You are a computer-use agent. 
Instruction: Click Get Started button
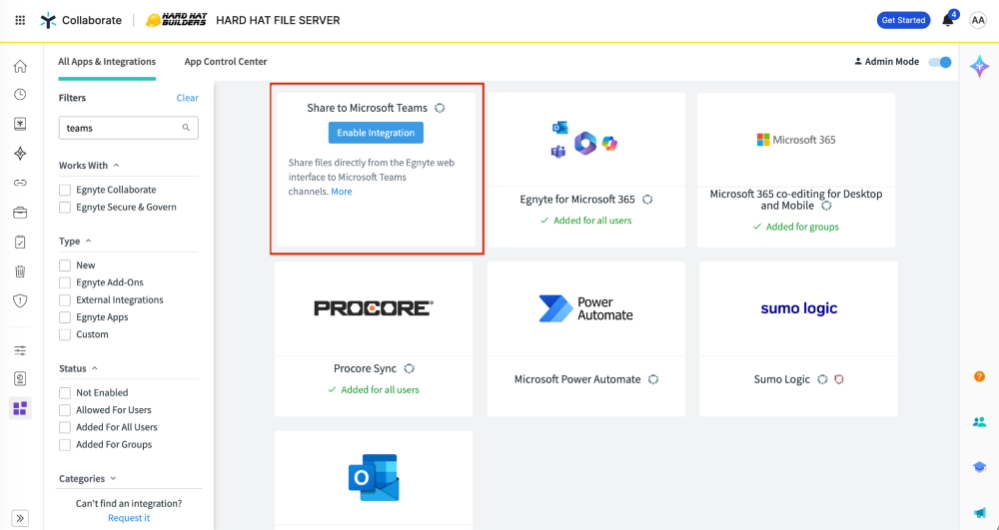click(x=903, y=20)
